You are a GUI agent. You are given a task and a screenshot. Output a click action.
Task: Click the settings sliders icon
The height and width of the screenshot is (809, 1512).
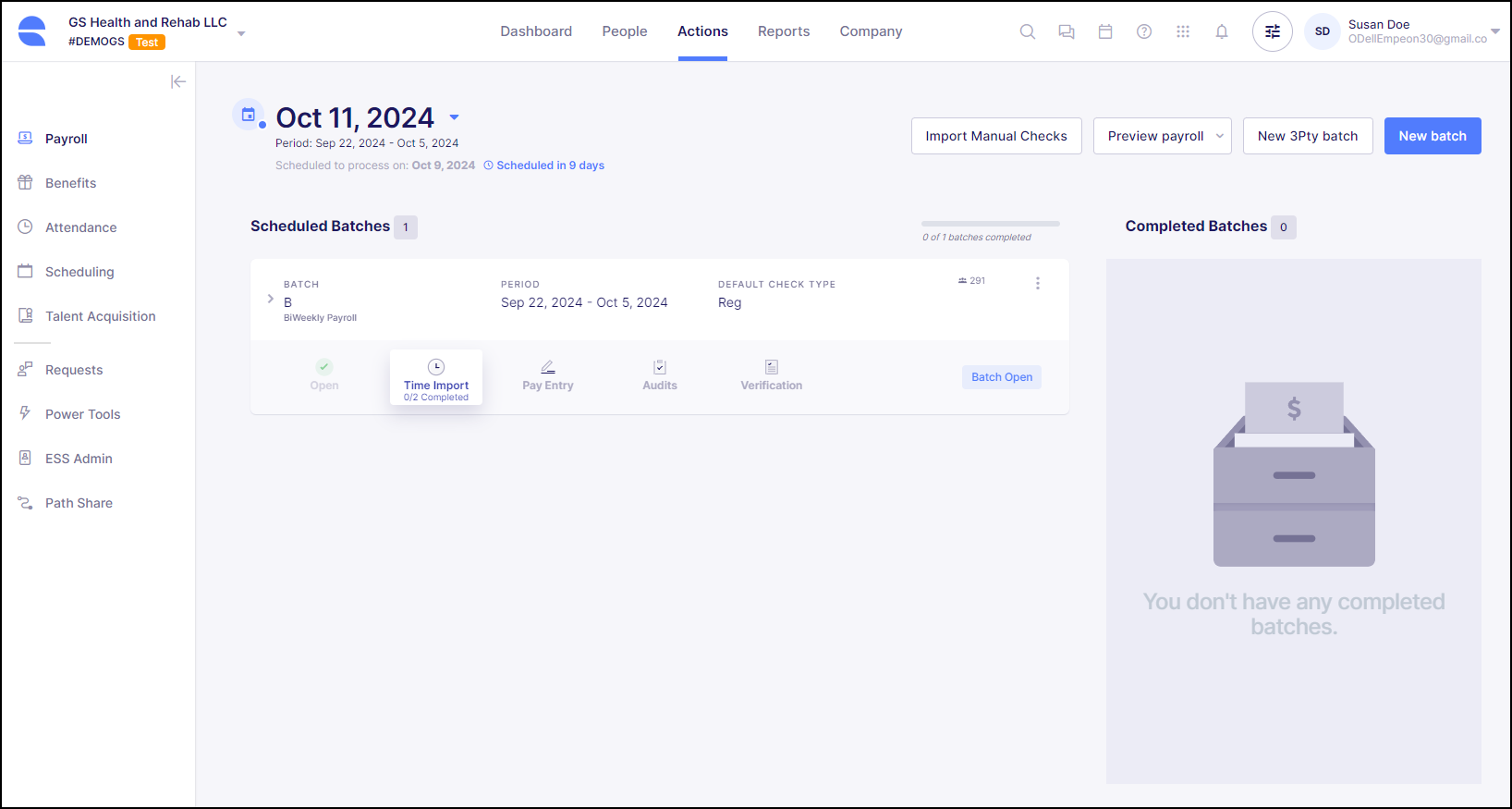coord(1272,31)
